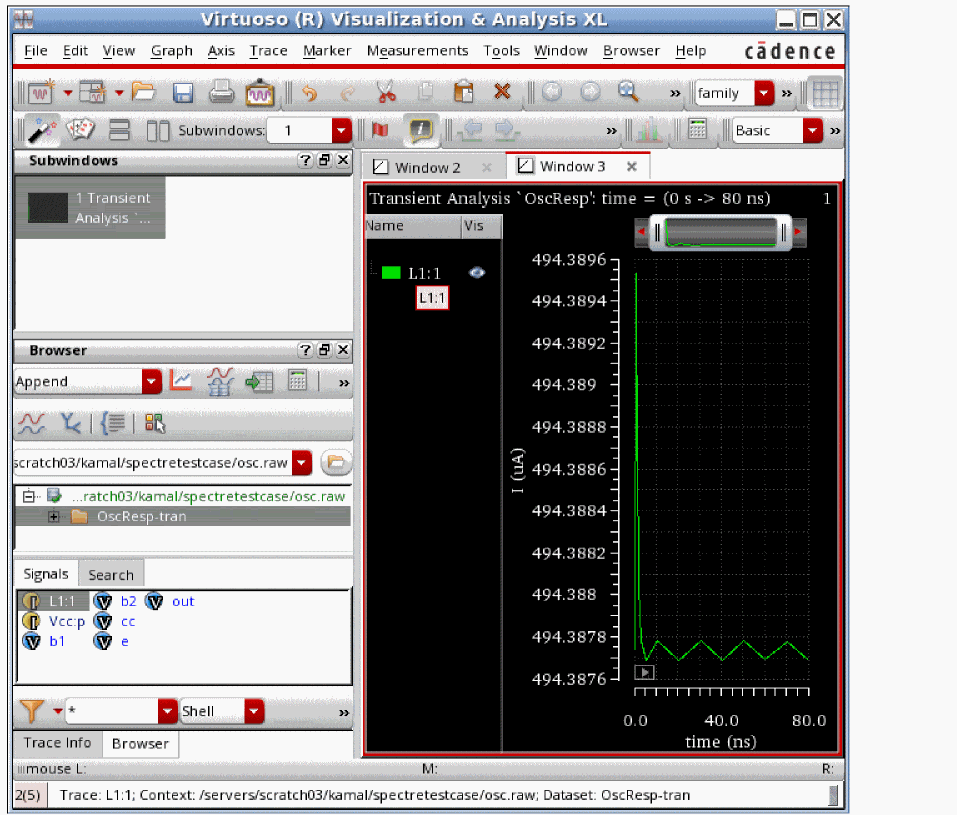Toggle visibility eye for trace L1:1
The width and height of the screenshot is (957, 815).
pos(477,272)
